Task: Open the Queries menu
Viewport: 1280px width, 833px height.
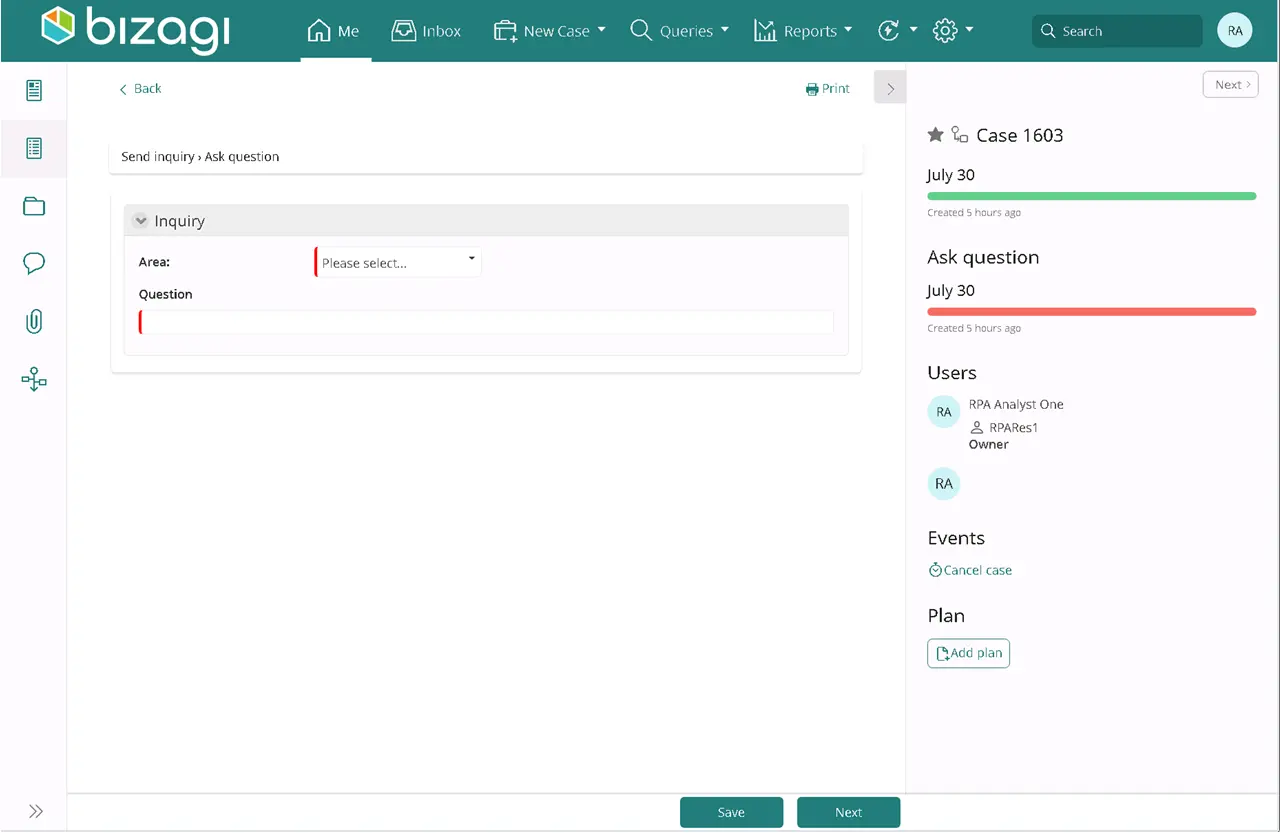Action: (679, 31)
